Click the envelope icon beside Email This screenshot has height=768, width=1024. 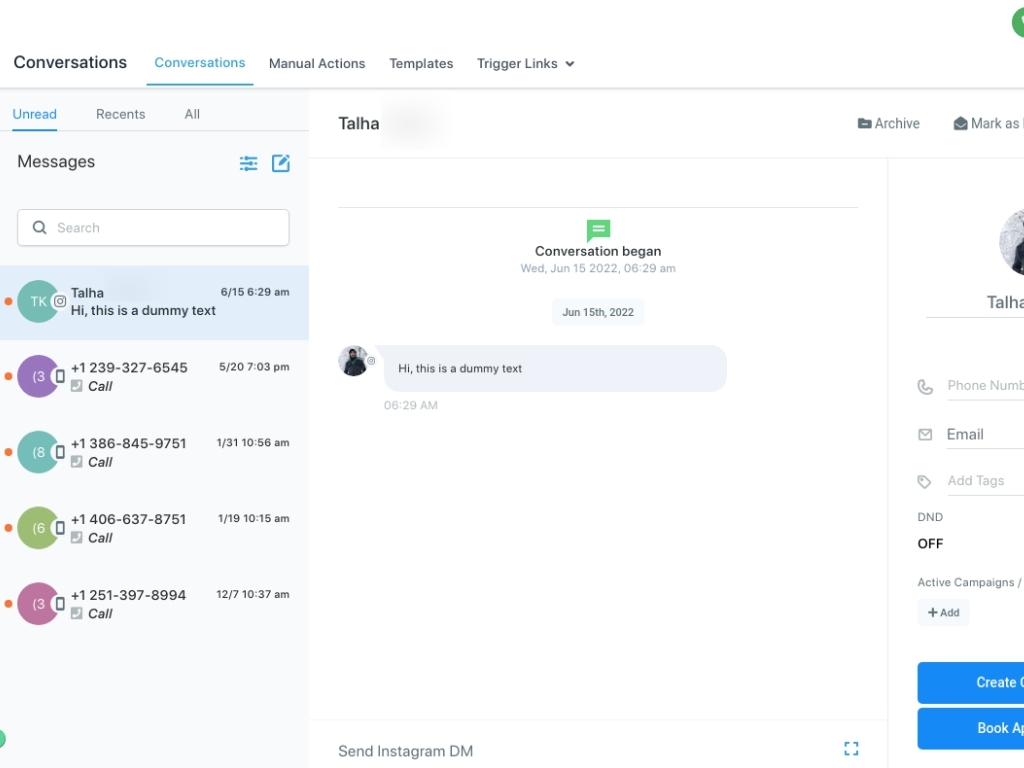point(925,434)
